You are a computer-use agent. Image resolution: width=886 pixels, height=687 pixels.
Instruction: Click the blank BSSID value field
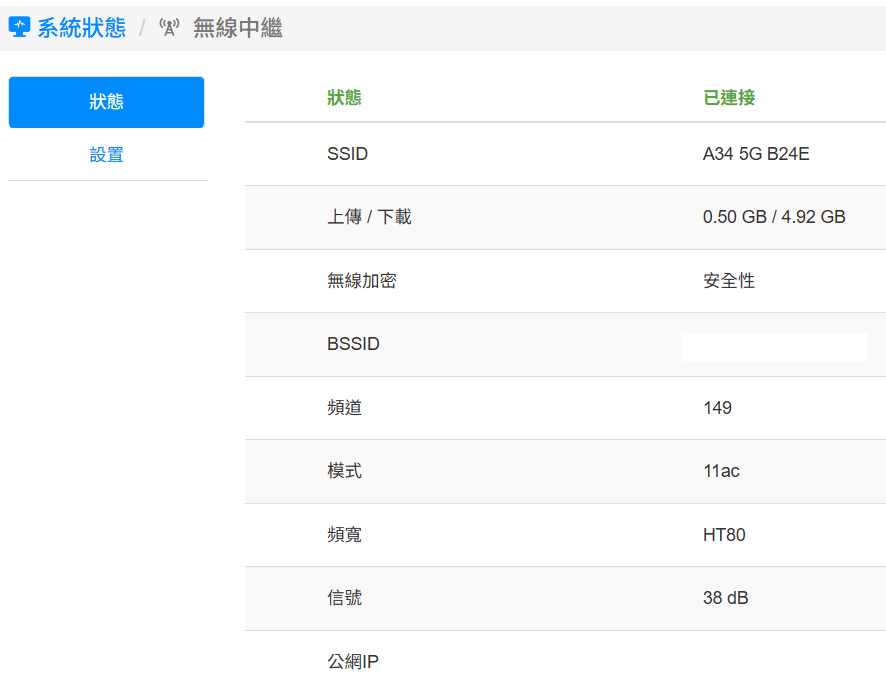point(773,346)
